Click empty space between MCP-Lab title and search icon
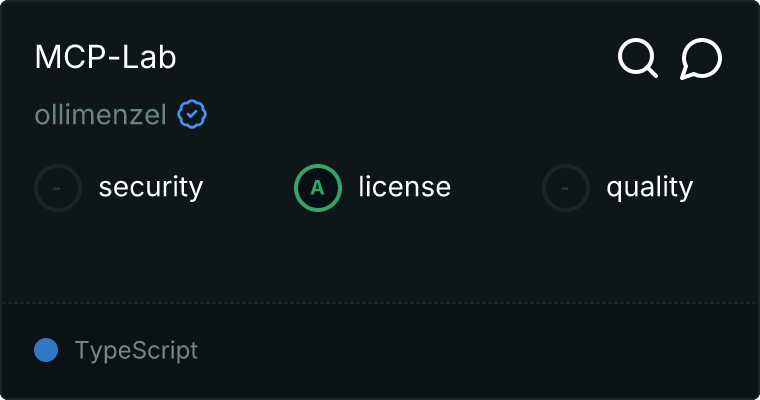Viewport: 760px width, 400px height. coord(400,58)
